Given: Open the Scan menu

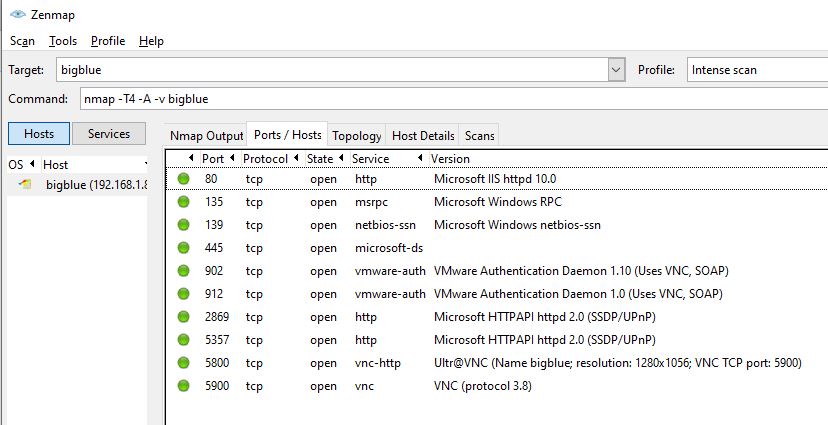Looking at the screenshot, I should coord(22,41).
